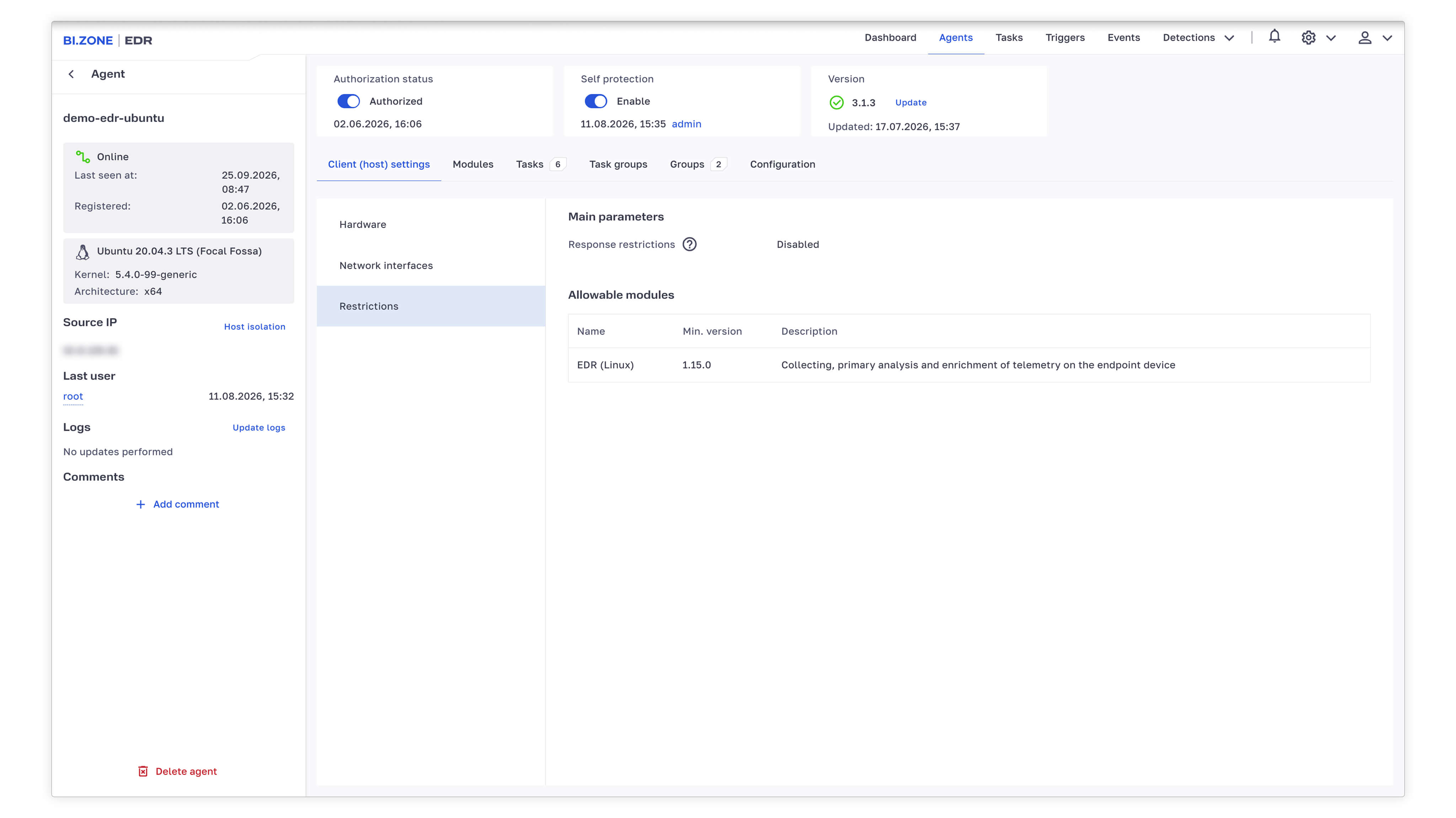Click the EDR (Linux) module name cell

(x=605, y=365)
